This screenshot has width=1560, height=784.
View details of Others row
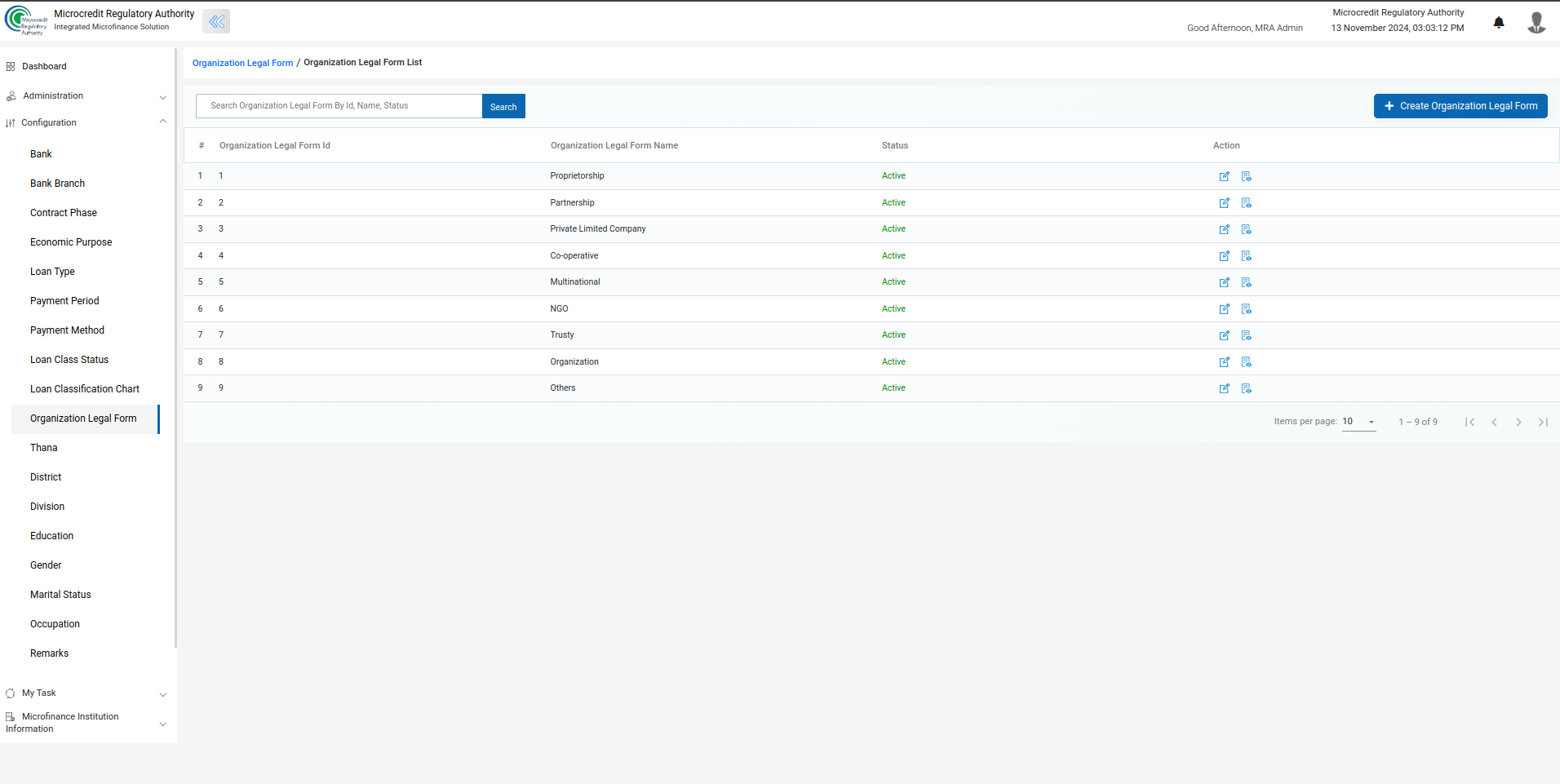coord(1246,388)
